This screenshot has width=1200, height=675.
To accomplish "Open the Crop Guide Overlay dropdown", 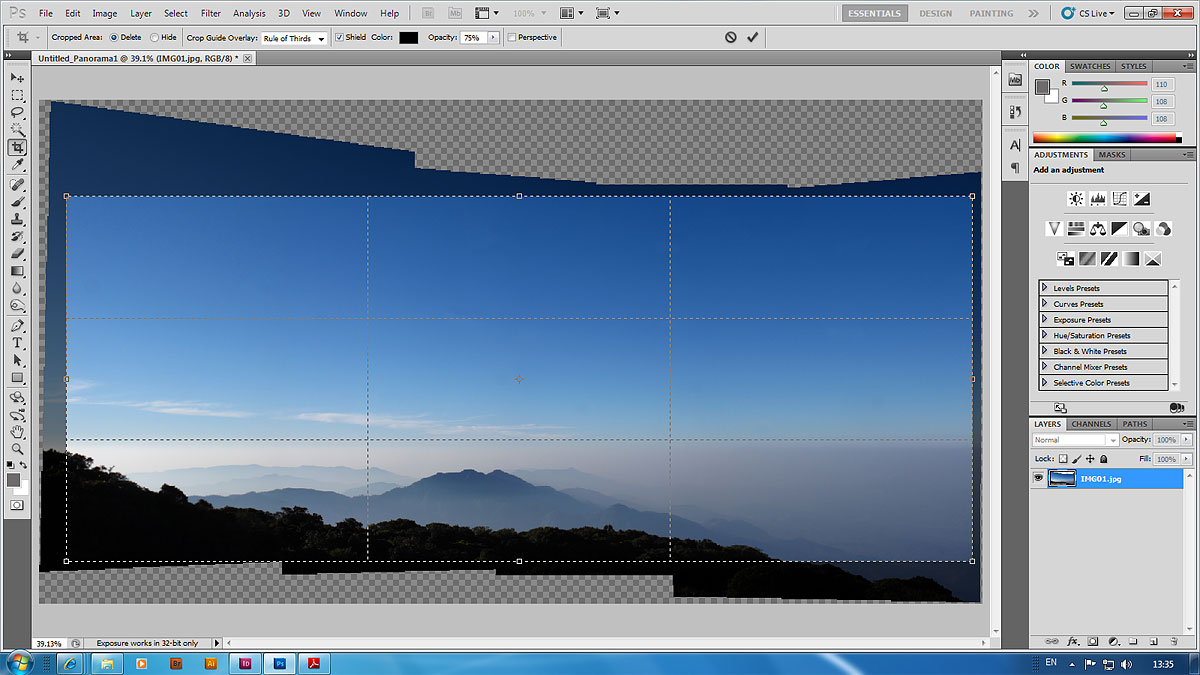I will point(294,38).
